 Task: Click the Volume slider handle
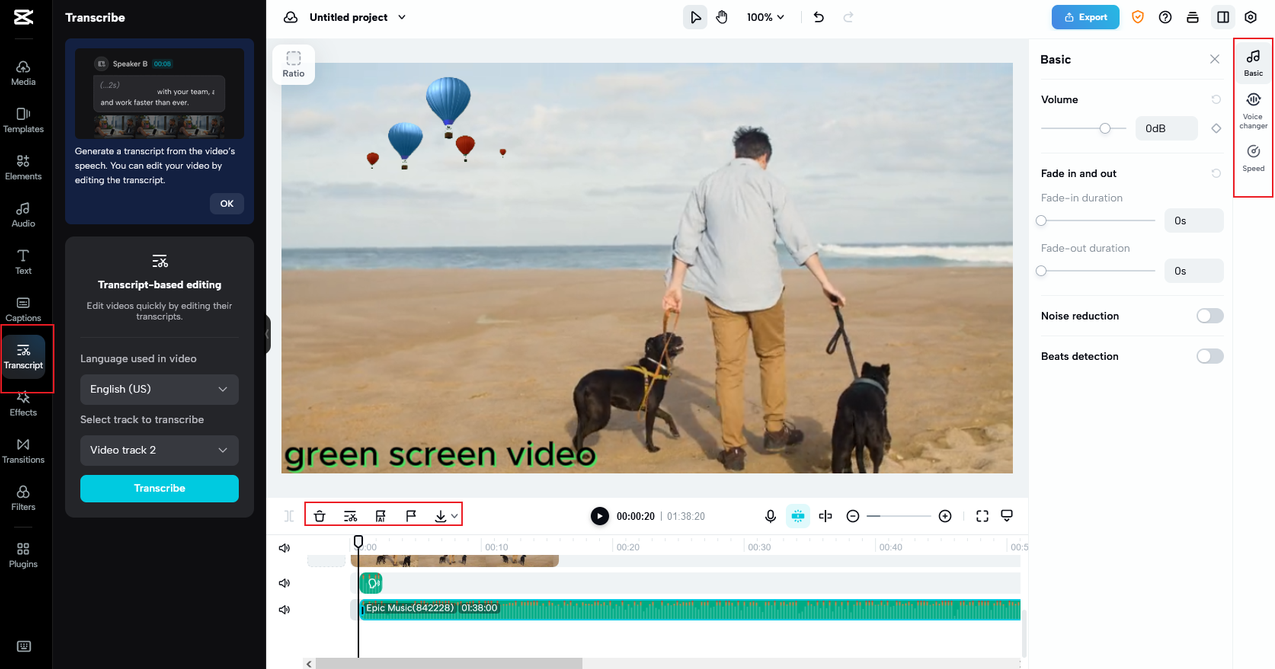click(x=1105, y=128)
